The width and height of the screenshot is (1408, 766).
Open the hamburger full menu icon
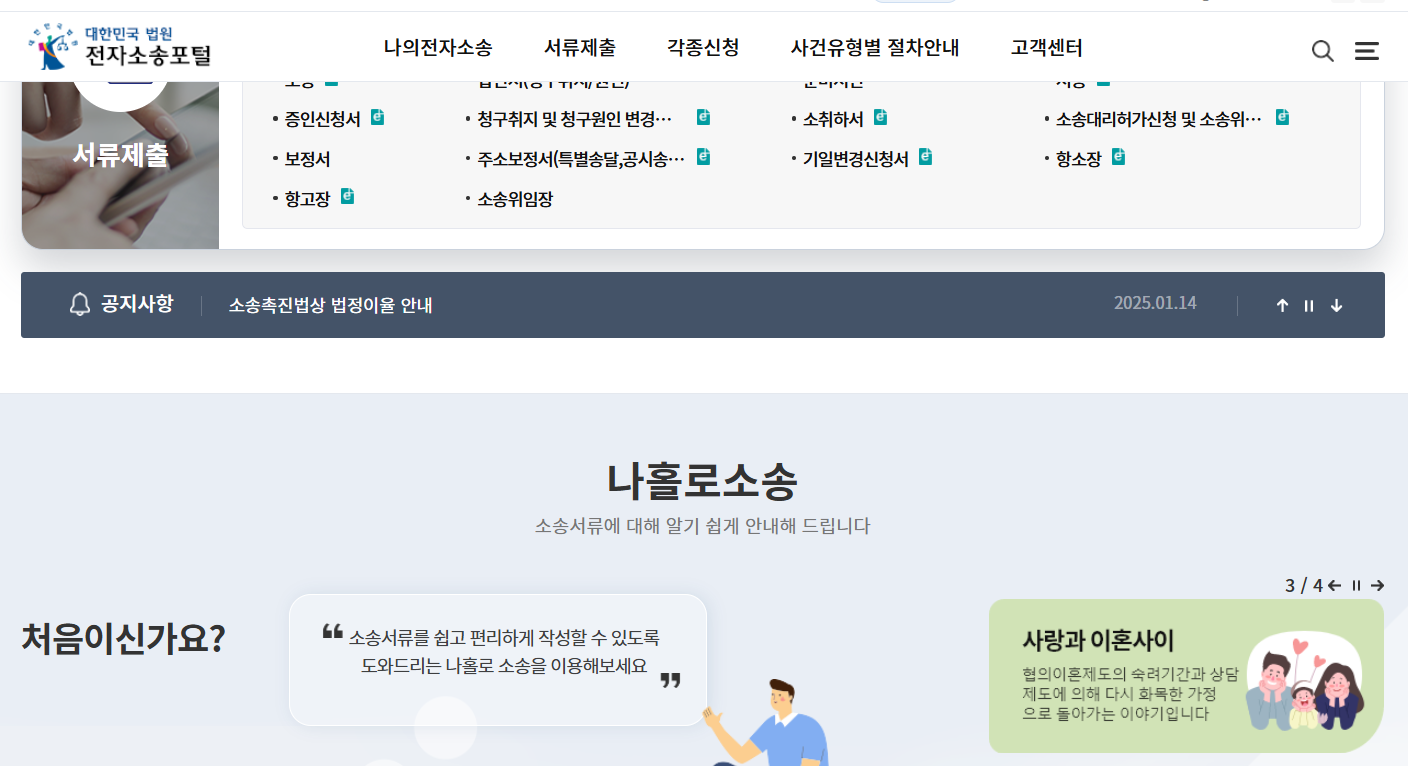click(1366, 50)
